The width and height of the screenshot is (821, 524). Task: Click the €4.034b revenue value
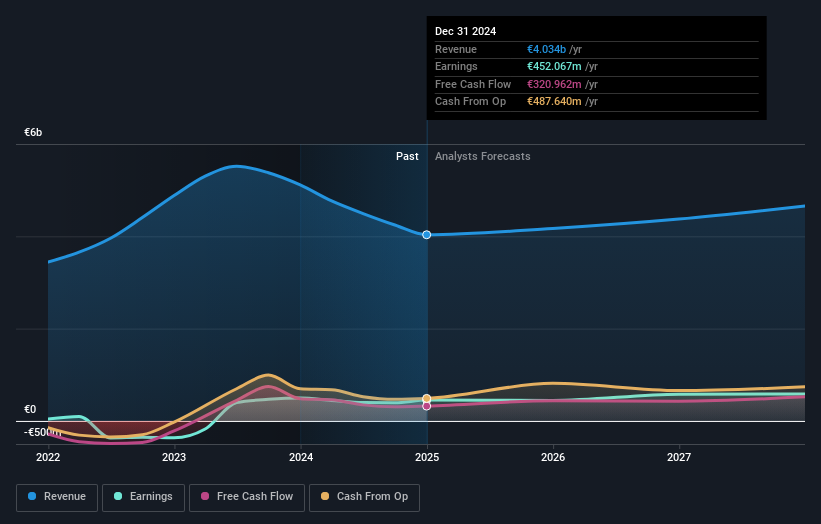tap(546, 49)
